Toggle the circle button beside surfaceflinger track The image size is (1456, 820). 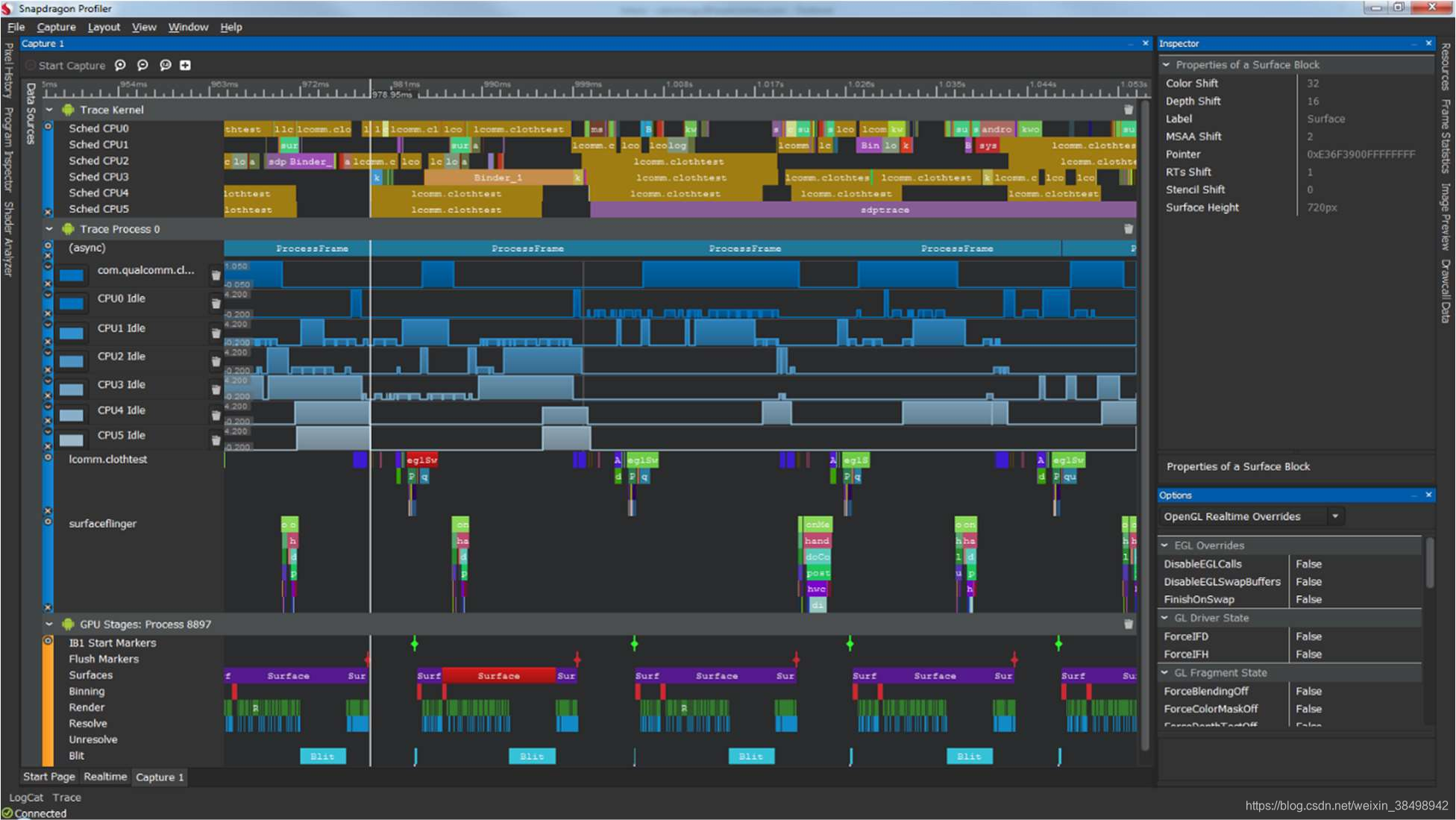tap(48, 522)
